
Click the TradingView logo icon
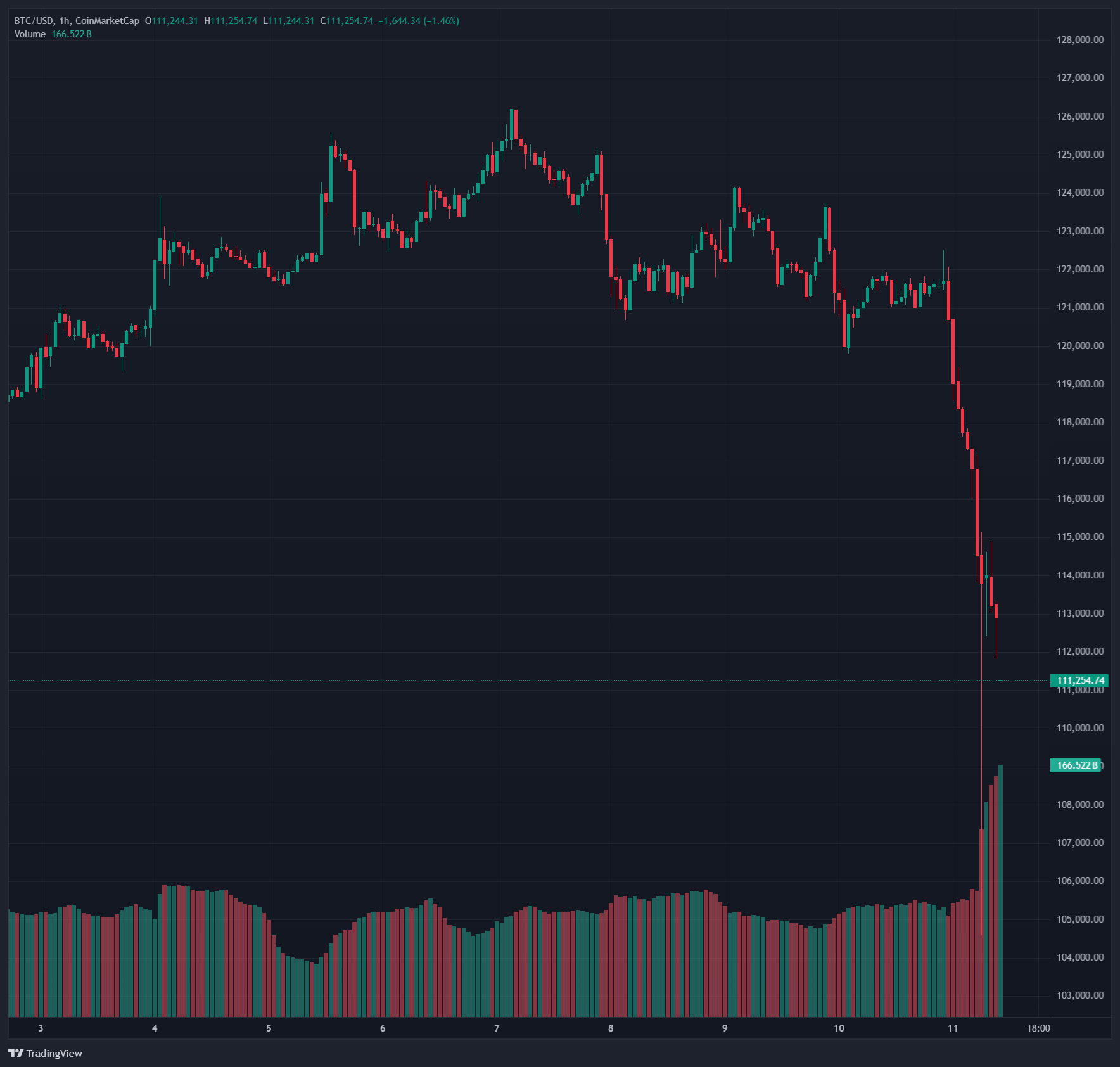[x=16, y=1053]
